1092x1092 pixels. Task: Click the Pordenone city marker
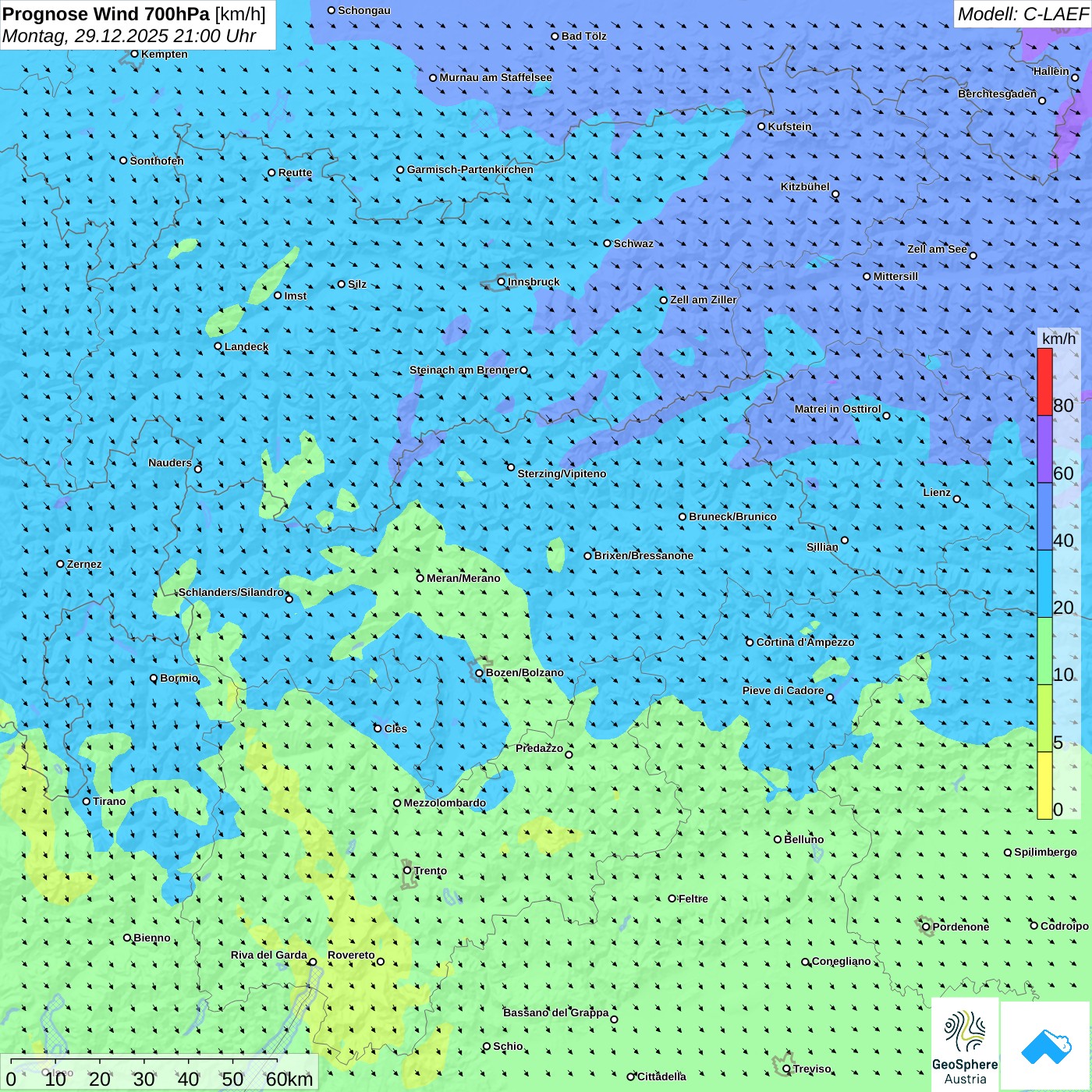[926, 927]
